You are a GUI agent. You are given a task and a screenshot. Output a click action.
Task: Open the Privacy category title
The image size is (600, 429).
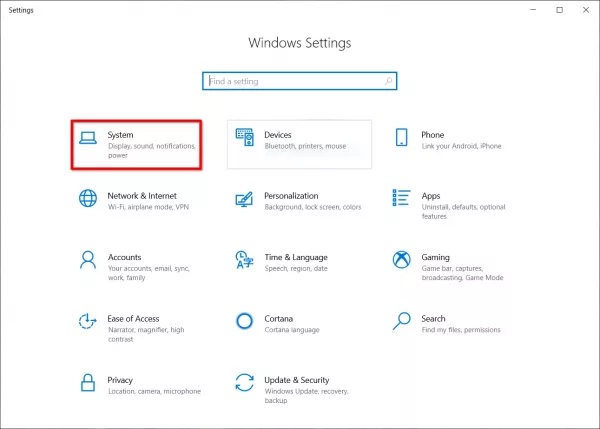[x=120, y=380]
